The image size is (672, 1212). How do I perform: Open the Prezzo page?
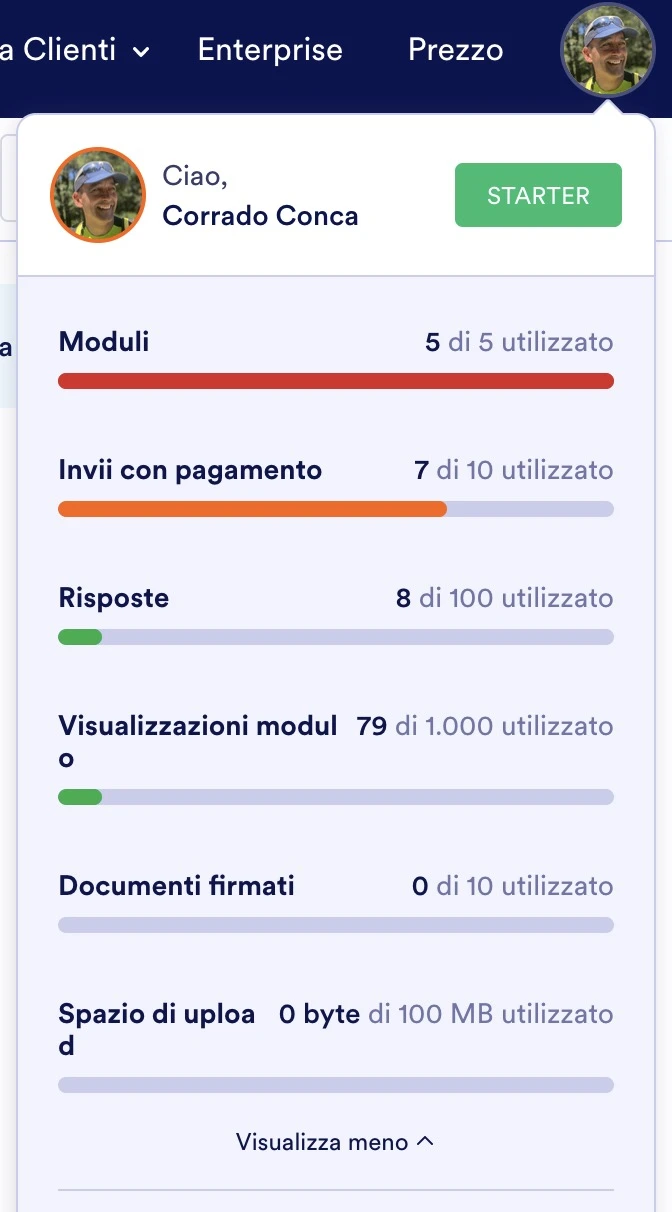[455, 50]
